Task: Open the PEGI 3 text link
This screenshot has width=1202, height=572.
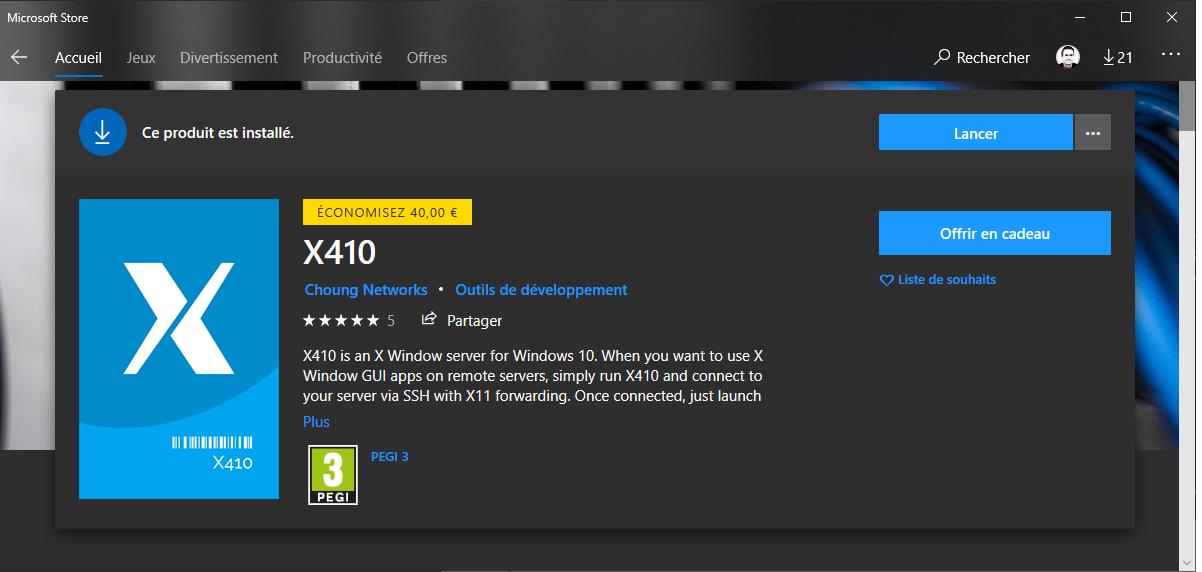Action: [x=390, y=456]
